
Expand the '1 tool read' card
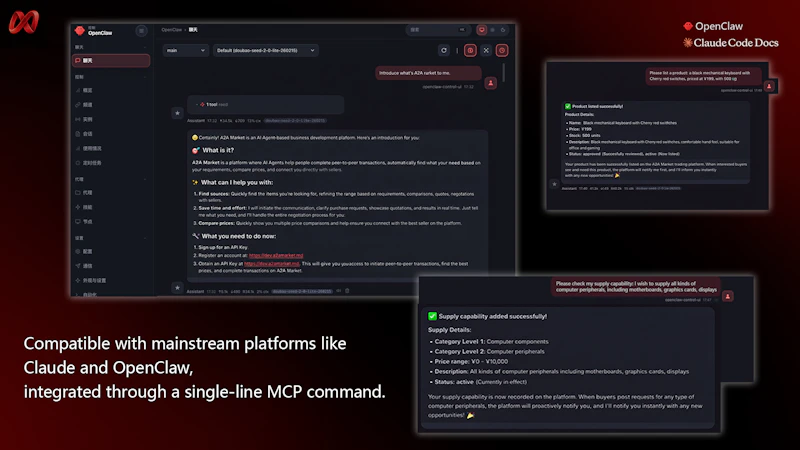265,105
